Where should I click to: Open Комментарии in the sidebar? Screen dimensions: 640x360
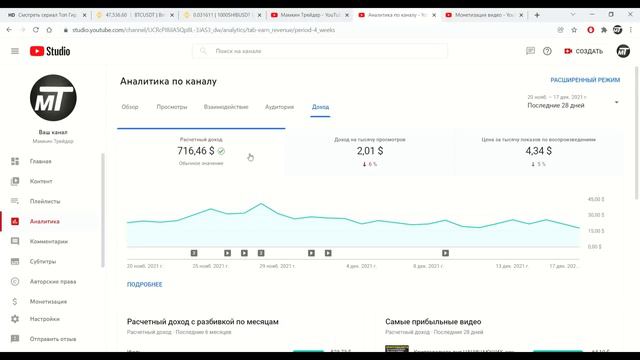click(49, 241)
